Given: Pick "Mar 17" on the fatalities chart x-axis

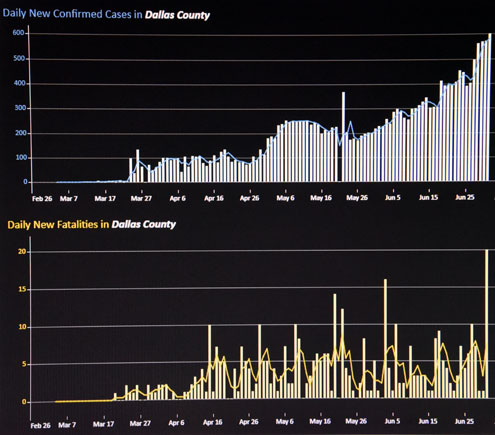Looking at the screenshot, I should [x=103, y=424].
